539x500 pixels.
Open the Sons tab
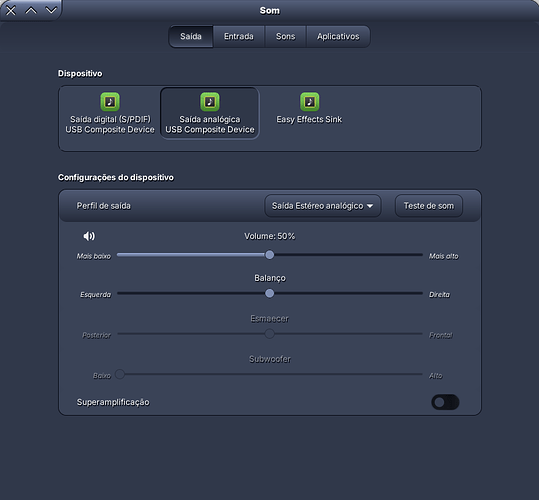click(x=285, y=36)
